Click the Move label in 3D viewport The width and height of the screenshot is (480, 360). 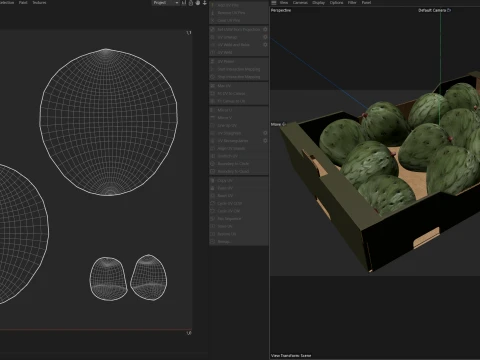coord(278,124)
